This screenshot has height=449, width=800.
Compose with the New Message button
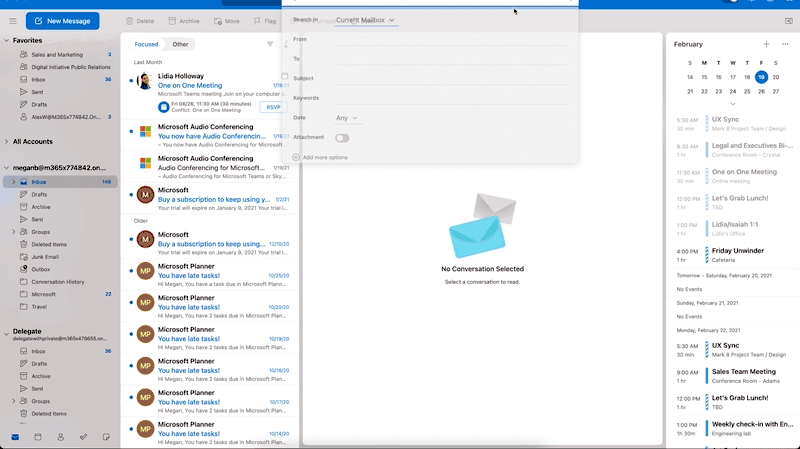point(62,21)
